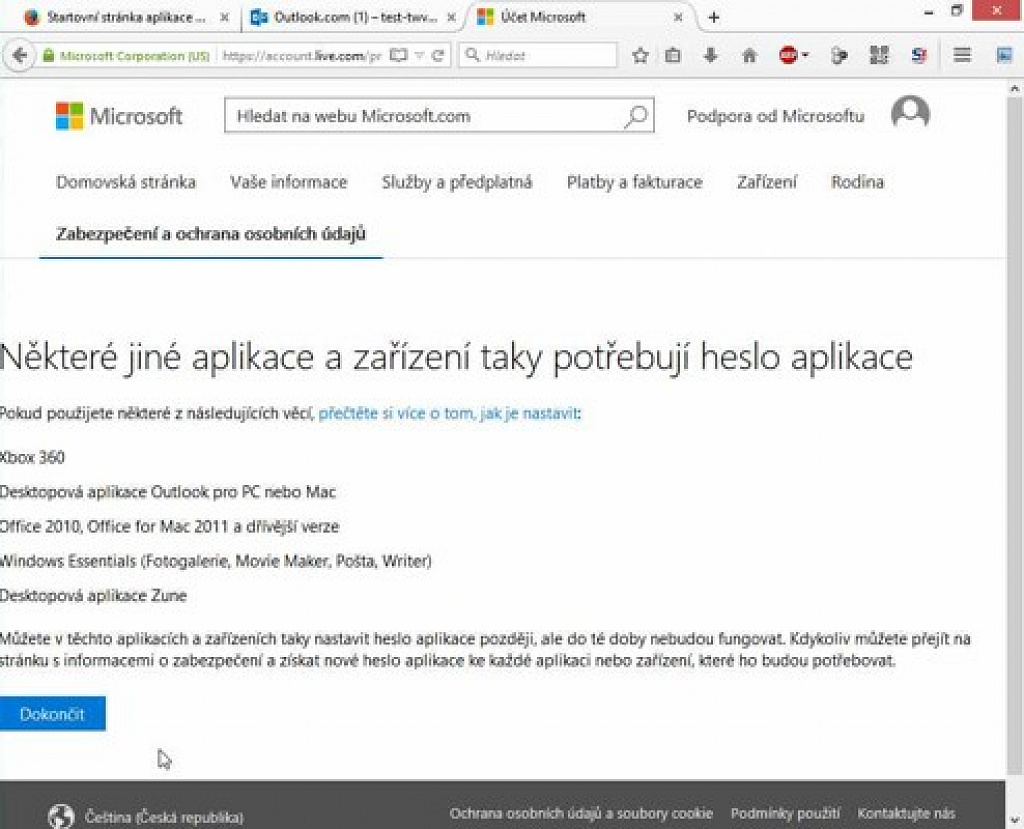
Task: Show bookmarks list icon
Action: point(673,56)
